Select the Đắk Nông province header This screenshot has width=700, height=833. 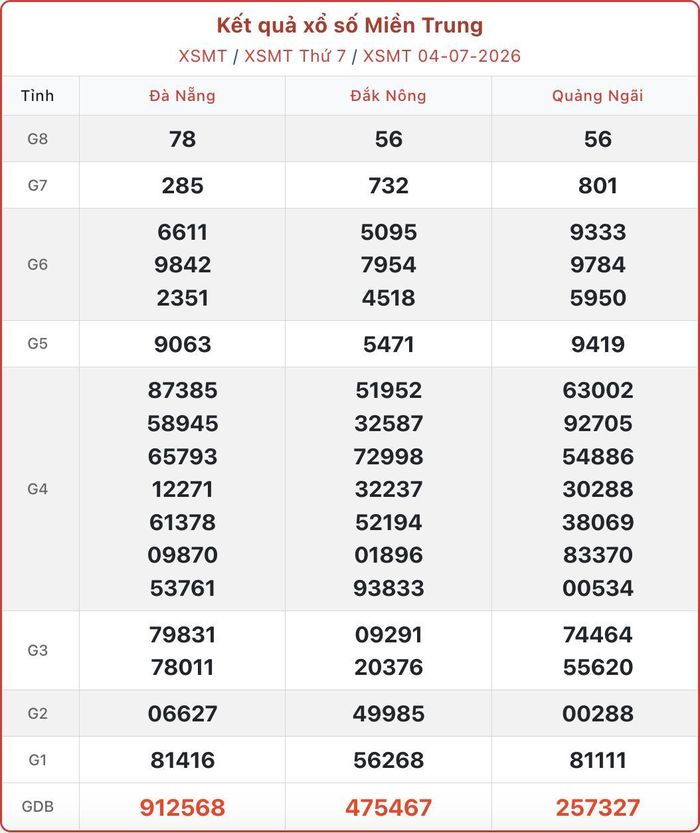click(388, 96)
